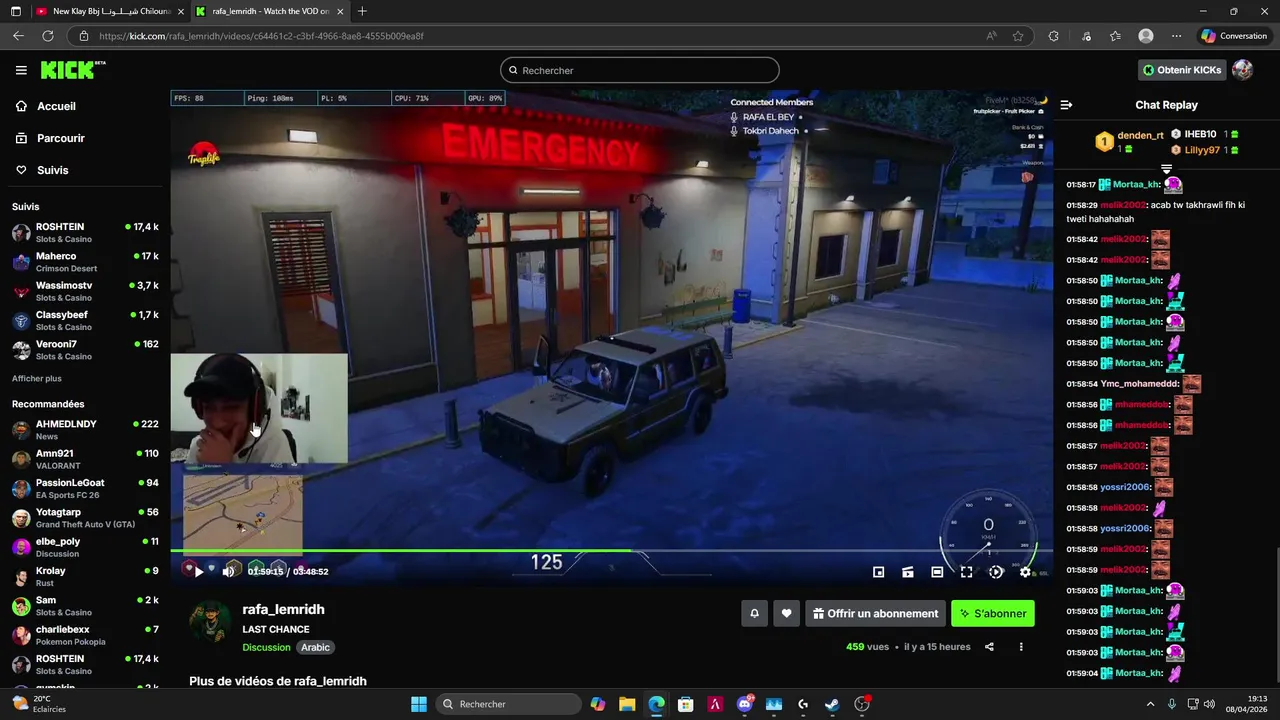Open video player settings gear

point(1025,572)
